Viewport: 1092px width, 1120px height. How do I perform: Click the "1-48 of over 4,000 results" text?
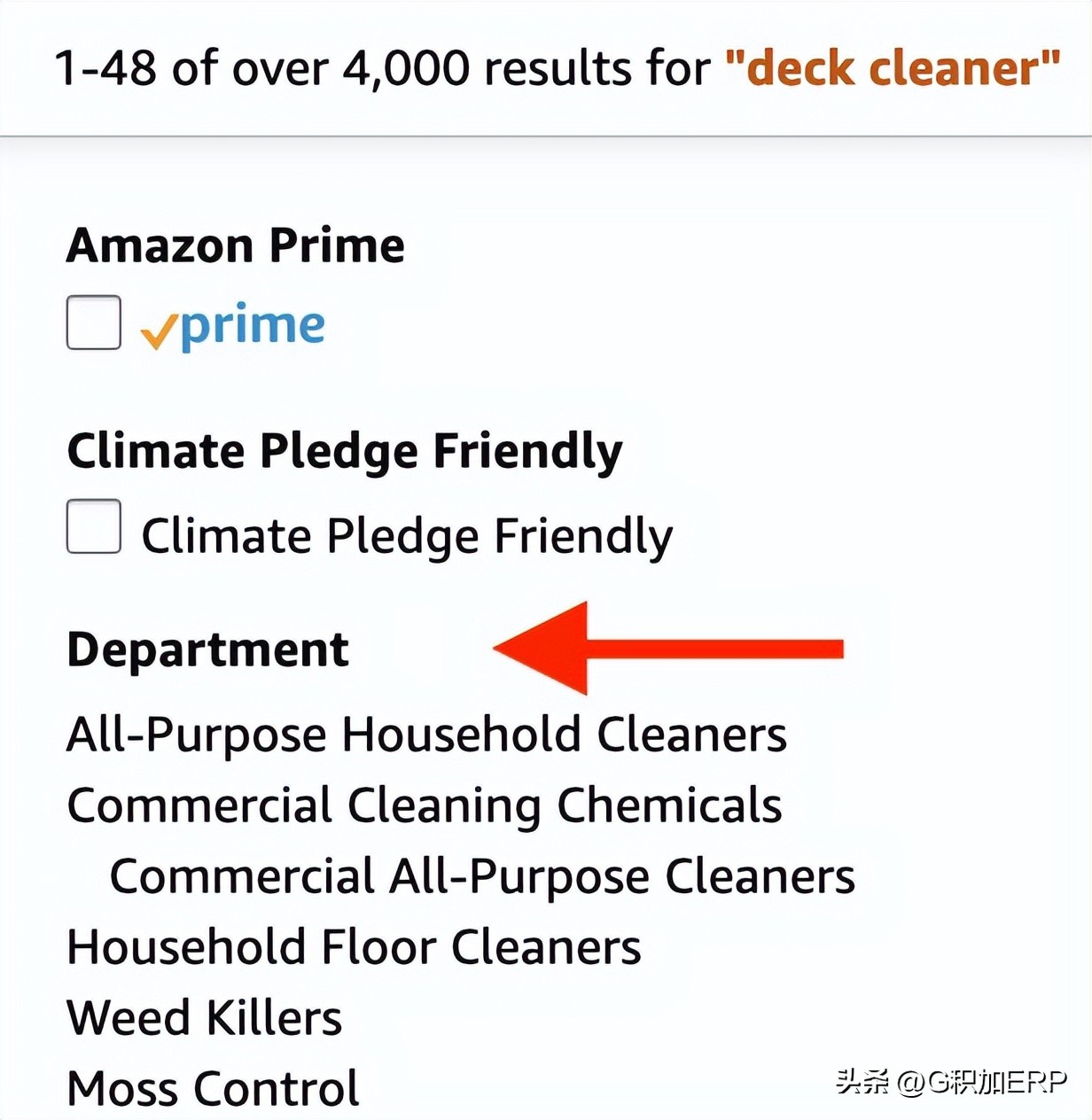[382, 68]
